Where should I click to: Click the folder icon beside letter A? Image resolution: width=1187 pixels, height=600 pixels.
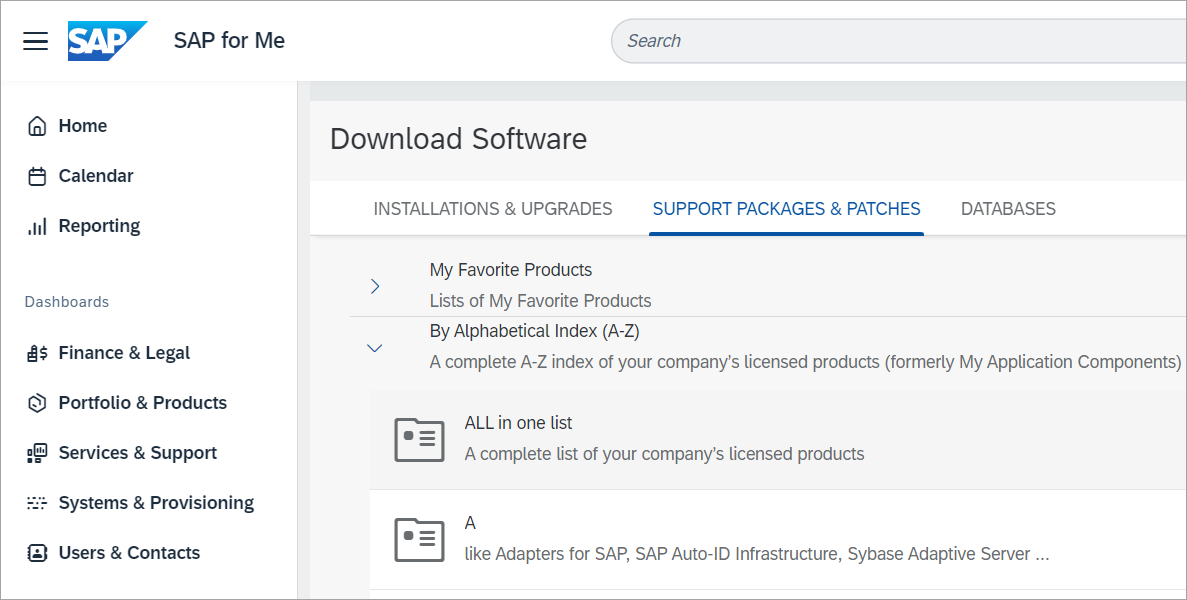[x=419, y=539]
